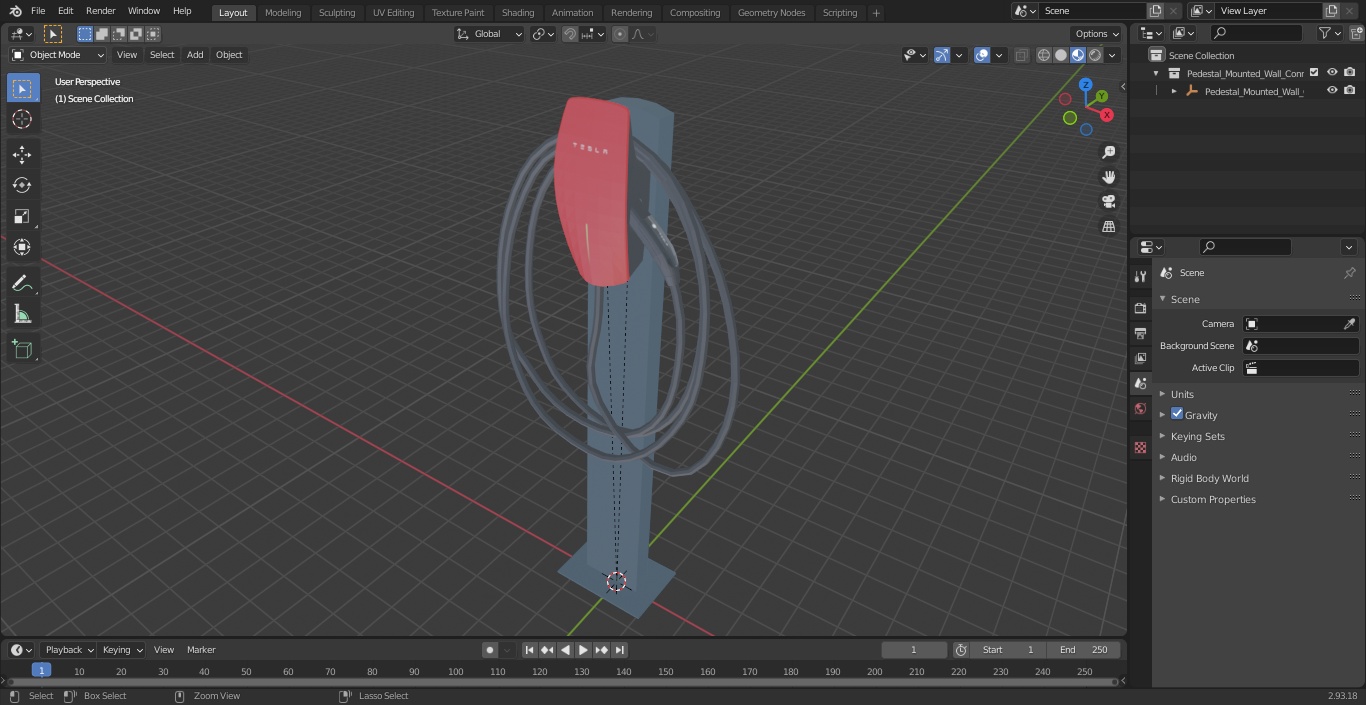The image size is (1366, 705).
Task: Open the File menu
Action: (38, 11)
